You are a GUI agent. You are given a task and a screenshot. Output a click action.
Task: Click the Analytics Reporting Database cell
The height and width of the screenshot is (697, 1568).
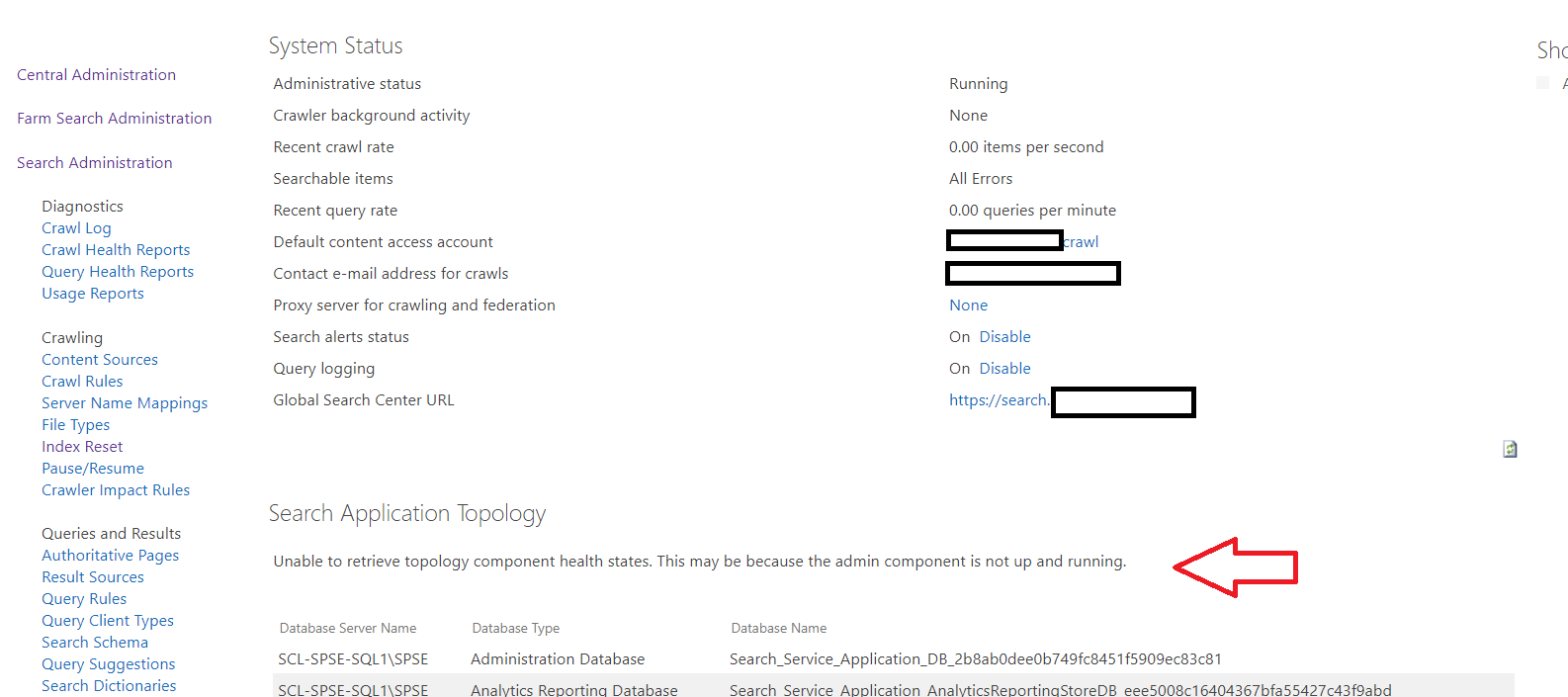(574, 690)
